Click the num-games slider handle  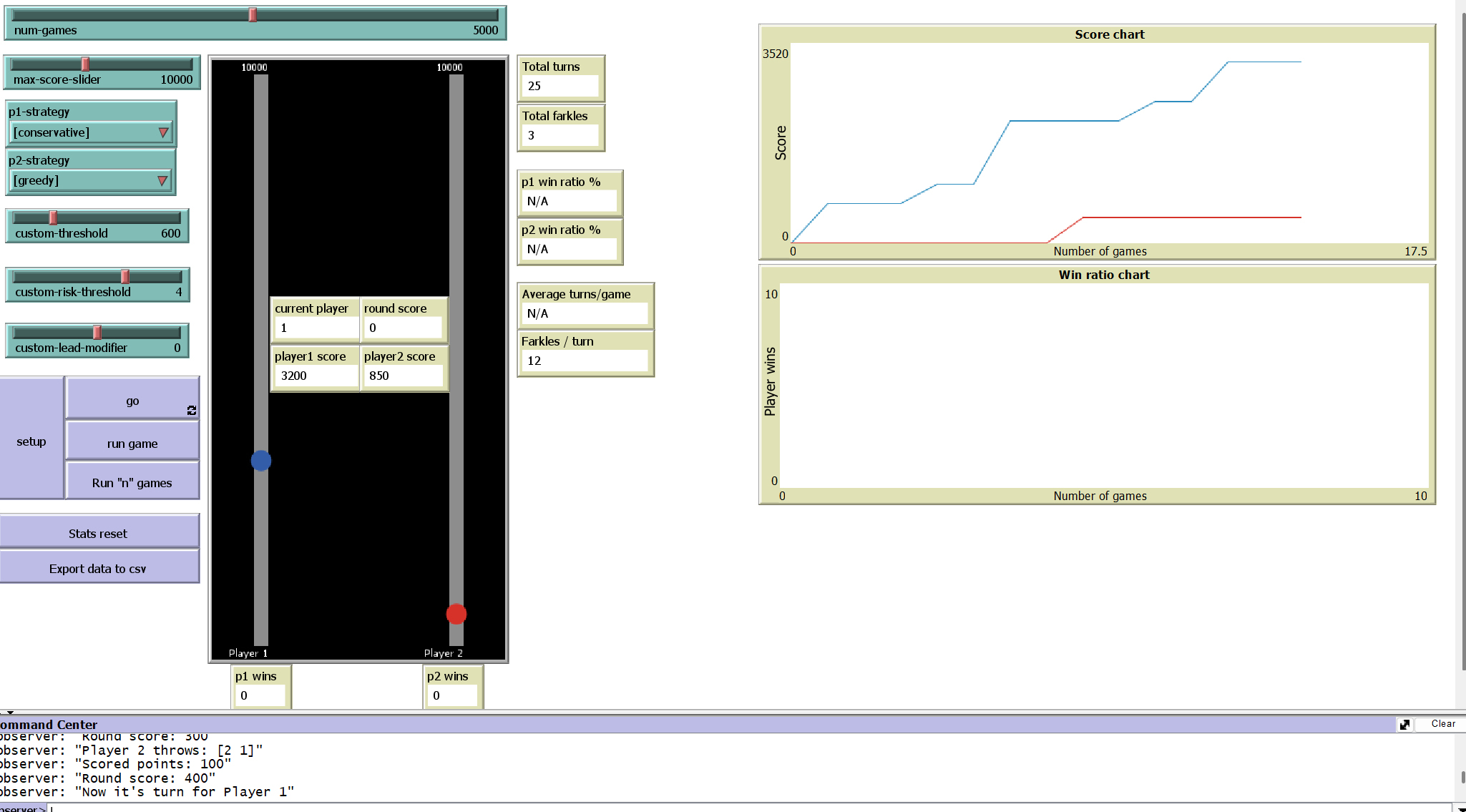253,15
